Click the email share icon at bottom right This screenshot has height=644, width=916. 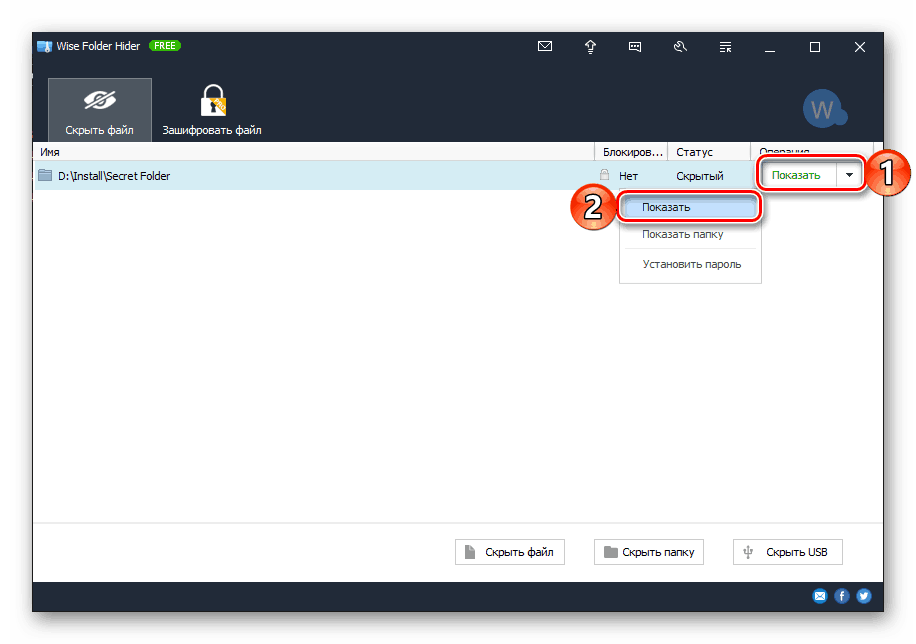pyautogui.click(x=820, y=595)
